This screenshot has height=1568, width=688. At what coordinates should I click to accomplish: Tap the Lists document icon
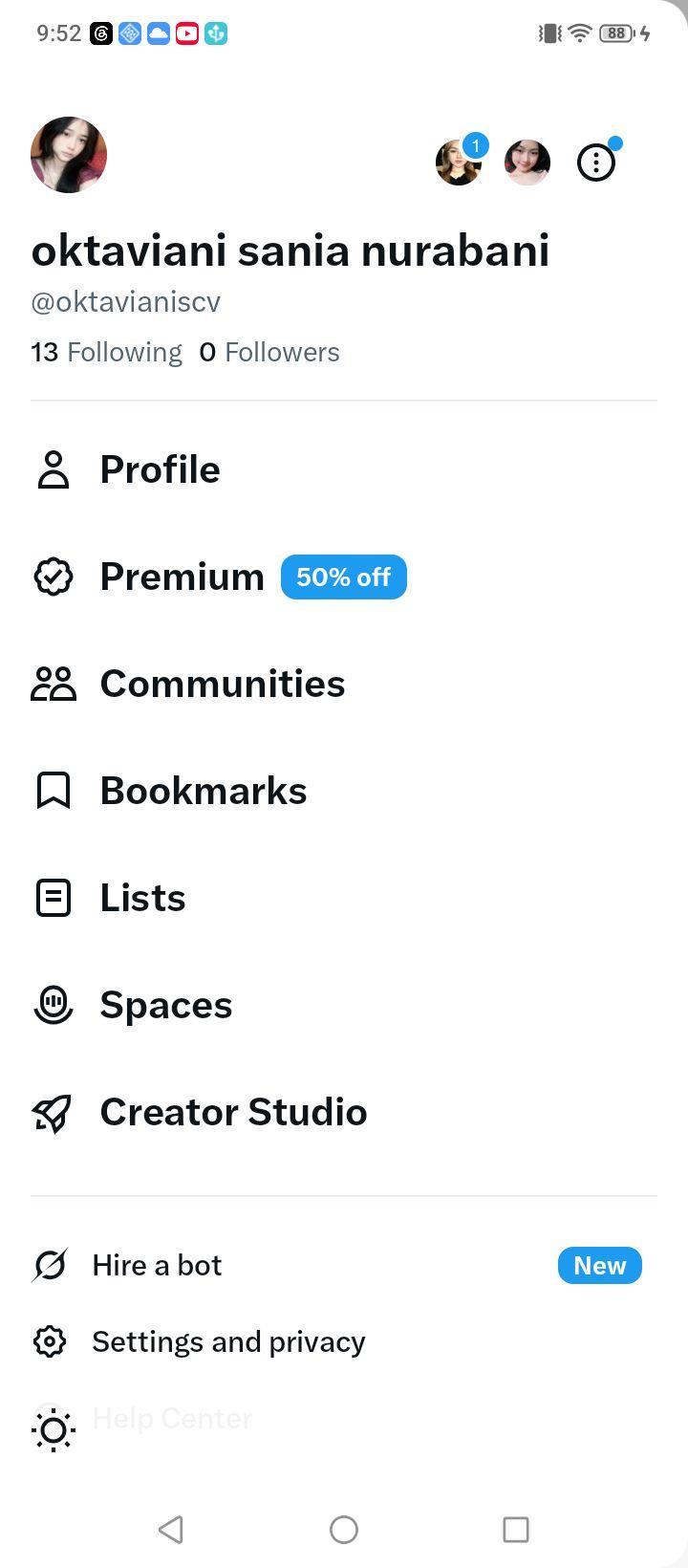pyautogui.click(x=54, y=899)
